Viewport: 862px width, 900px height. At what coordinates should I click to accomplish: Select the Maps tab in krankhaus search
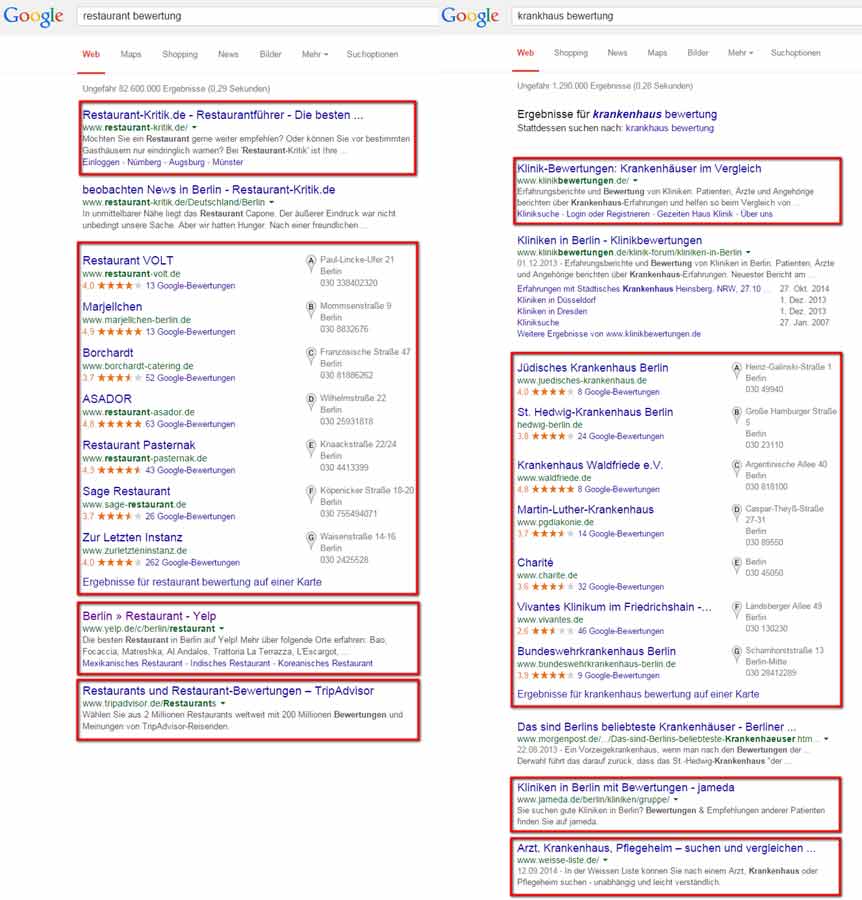pos(657,53)
